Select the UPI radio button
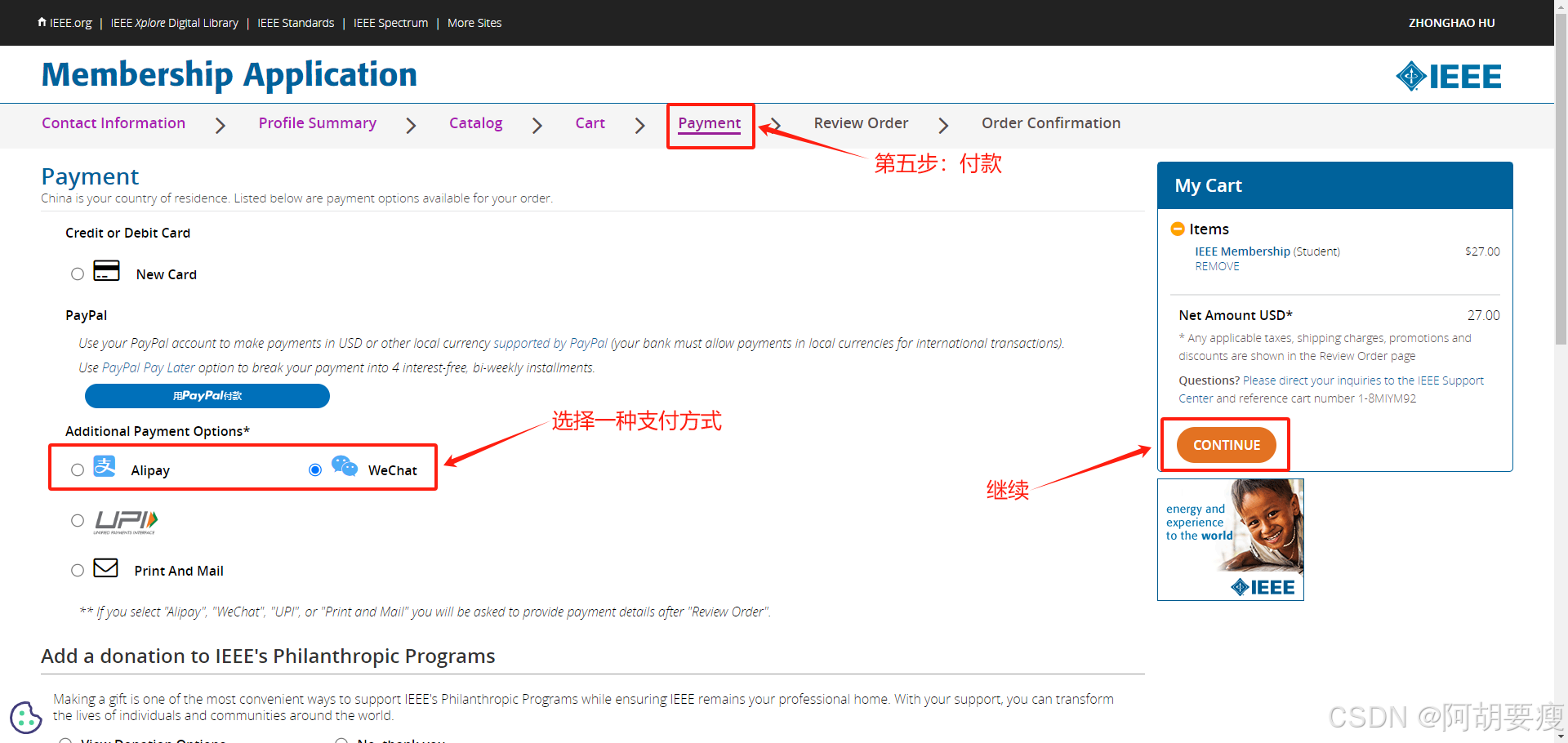This screenshot has width=1568, height=743. click(x=78, y=521)
